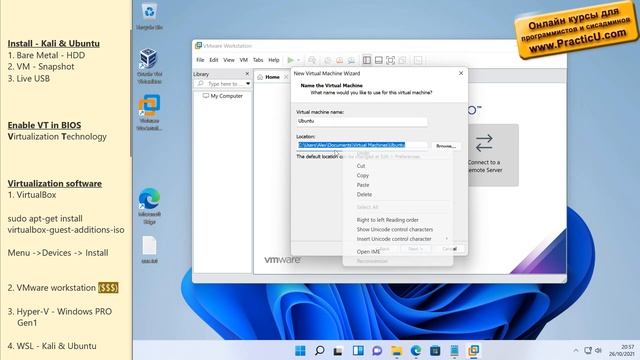This screenshot has height=360, width=640.
Task: Show hidden tray icons chevron
Action: pyautogui.click(x=576, y=351)
